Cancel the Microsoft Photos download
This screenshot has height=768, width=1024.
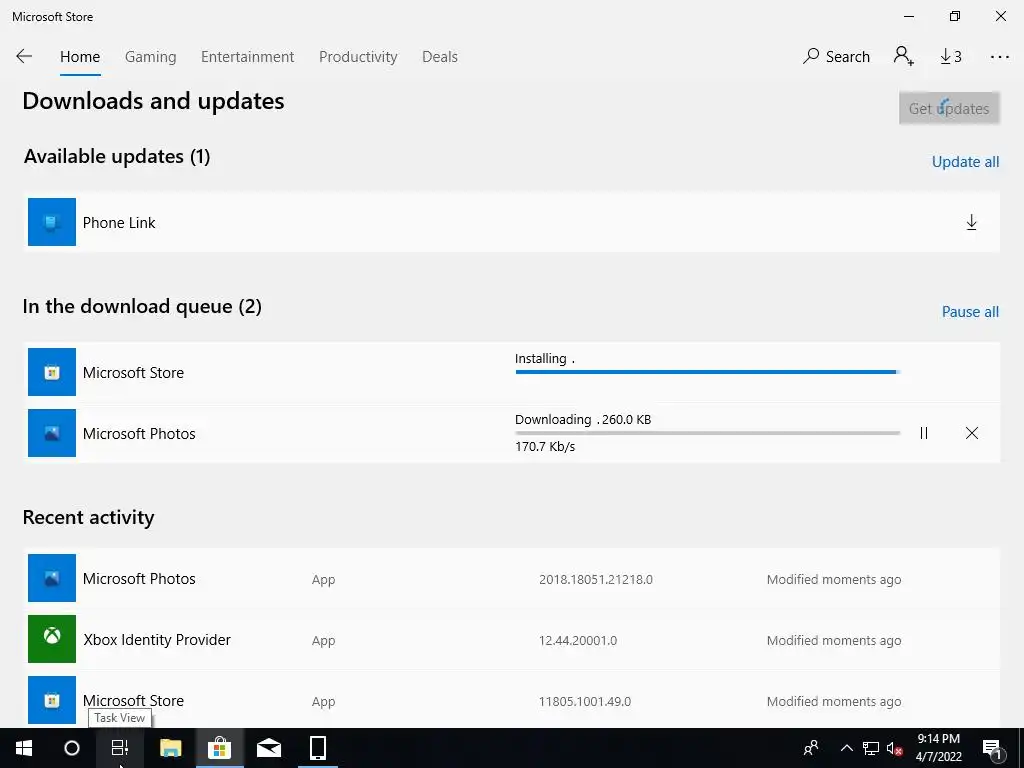click(x=972, y=433)
